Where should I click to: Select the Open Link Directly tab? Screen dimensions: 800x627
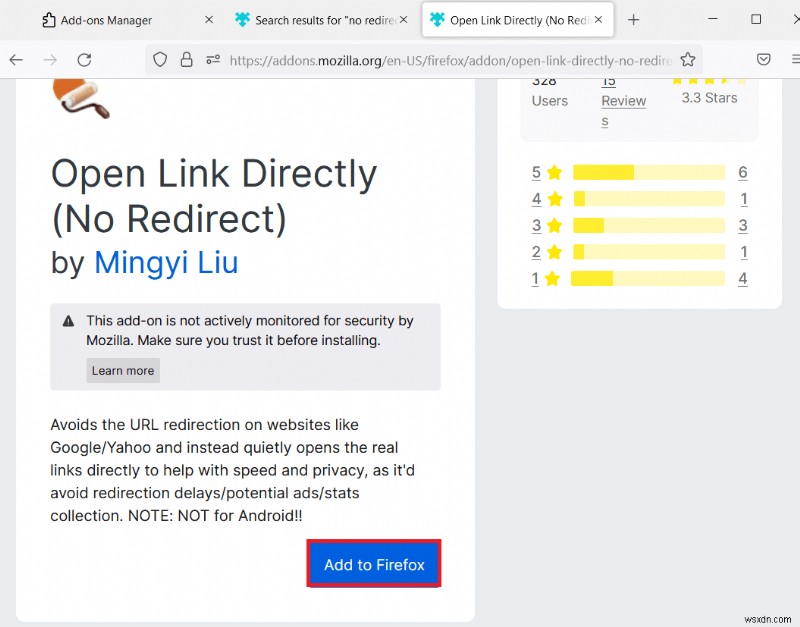click(517, 20)
